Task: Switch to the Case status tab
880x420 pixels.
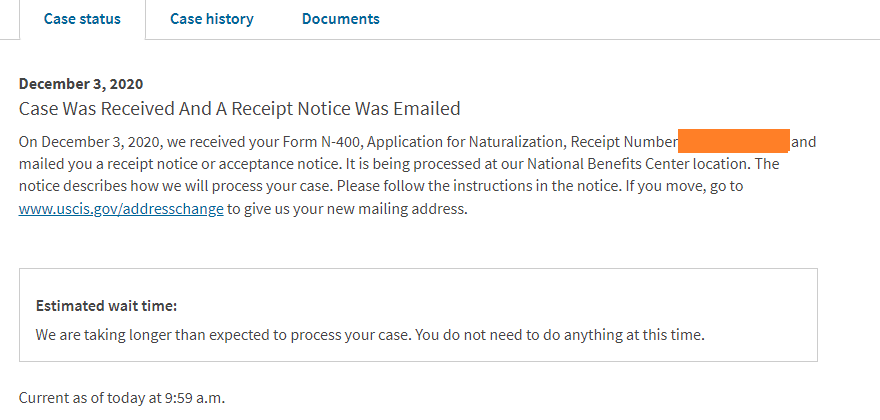Action: [82, 19]
